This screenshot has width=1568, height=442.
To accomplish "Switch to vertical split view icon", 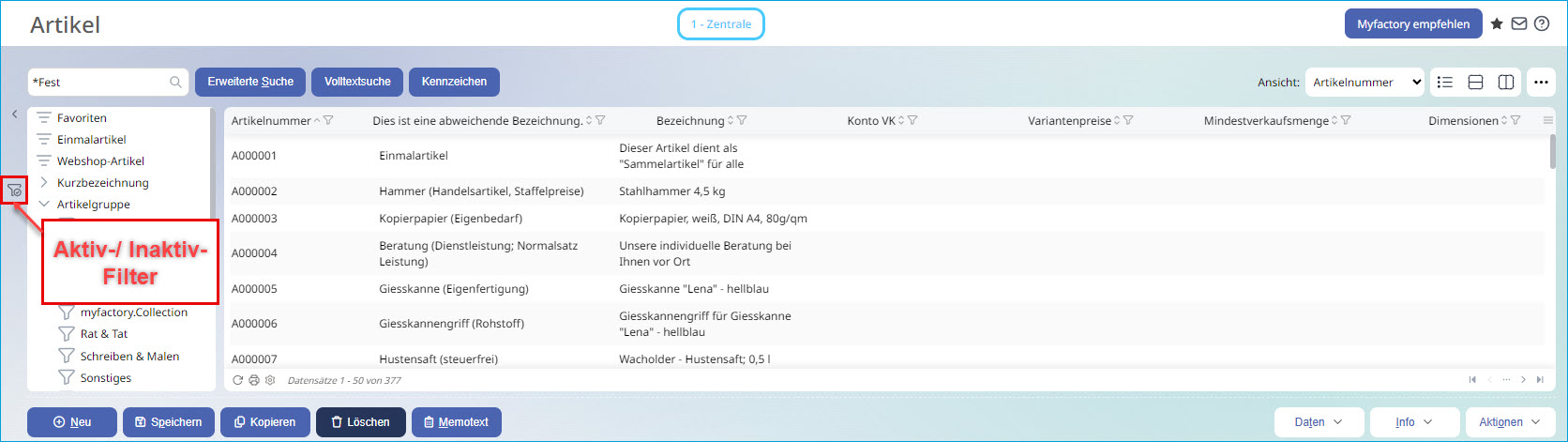I will (1506, 83).
